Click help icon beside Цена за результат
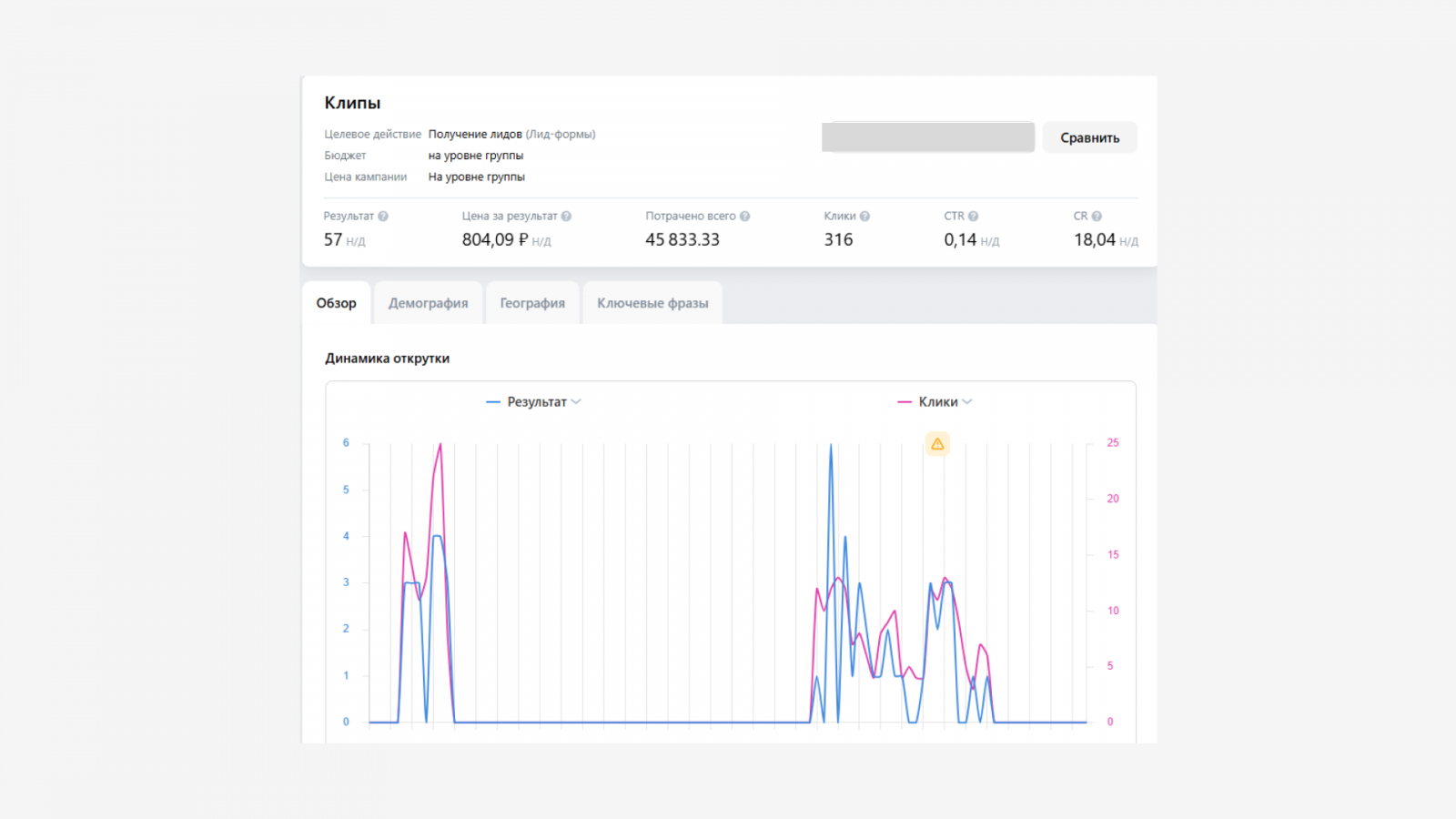 (x=566, y=217)
